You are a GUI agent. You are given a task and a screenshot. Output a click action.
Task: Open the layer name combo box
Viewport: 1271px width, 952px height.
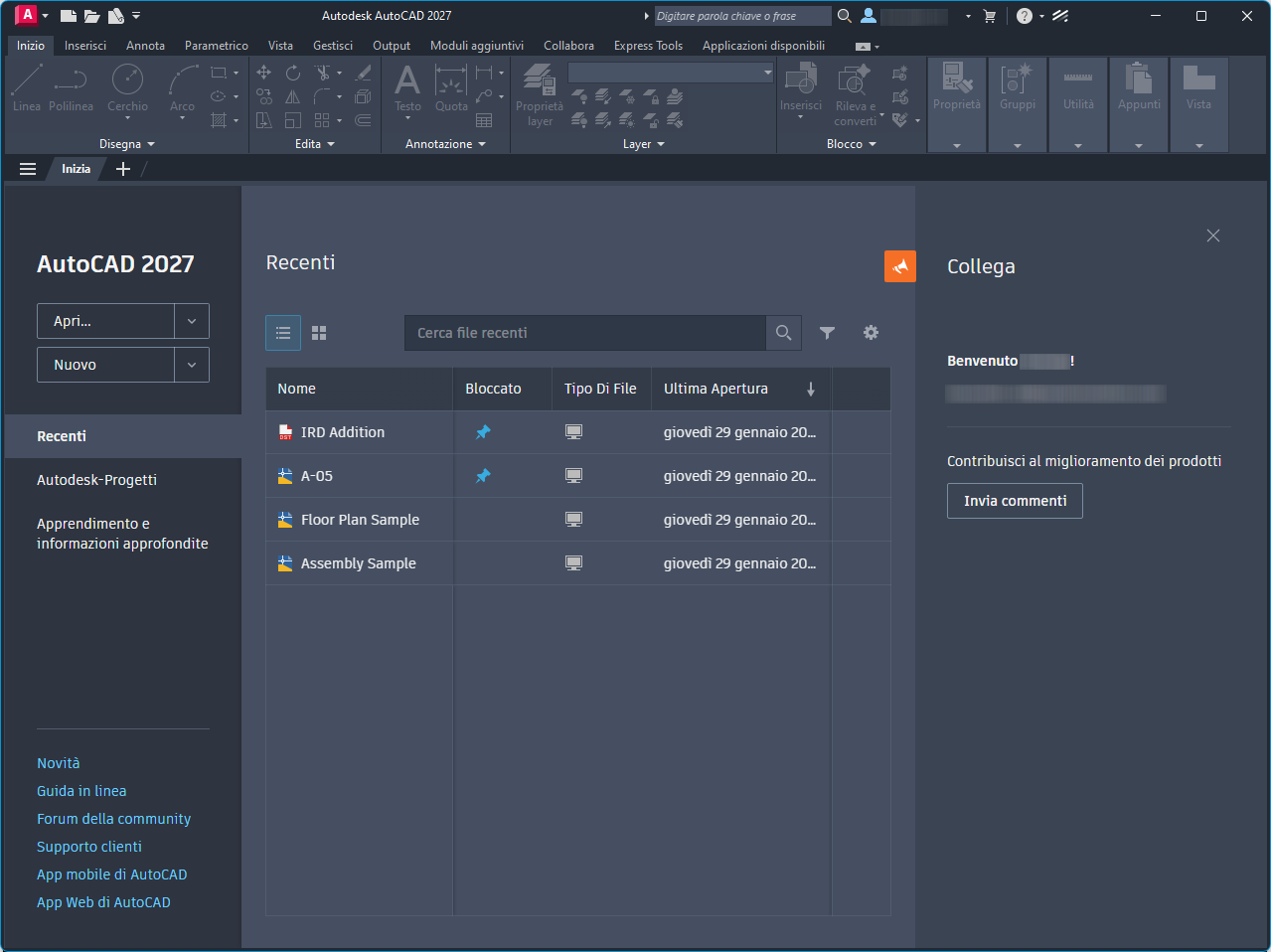(x=671, y=73)
